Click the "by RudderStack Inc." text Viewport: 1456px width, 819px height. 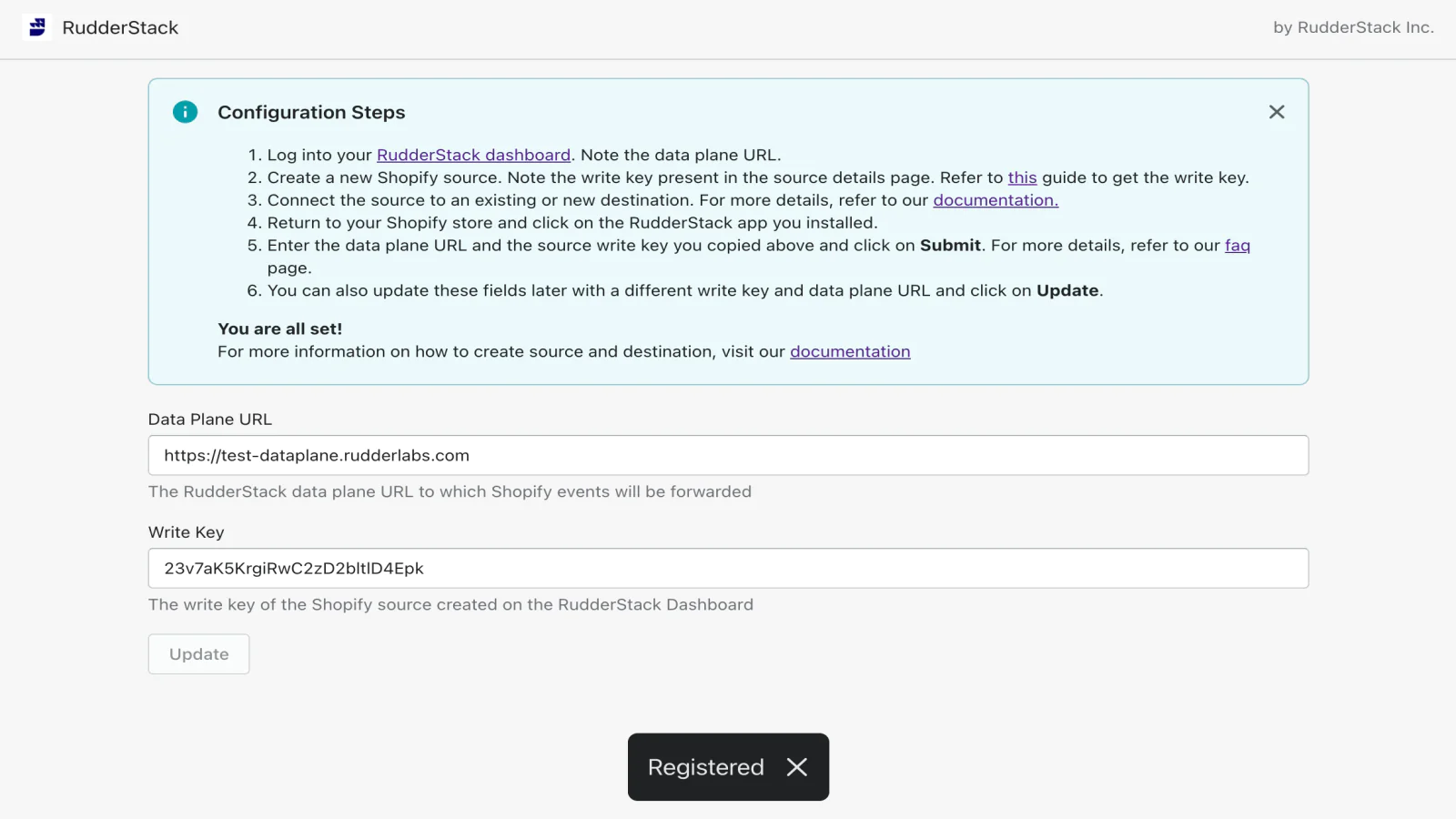[1353, 27]
